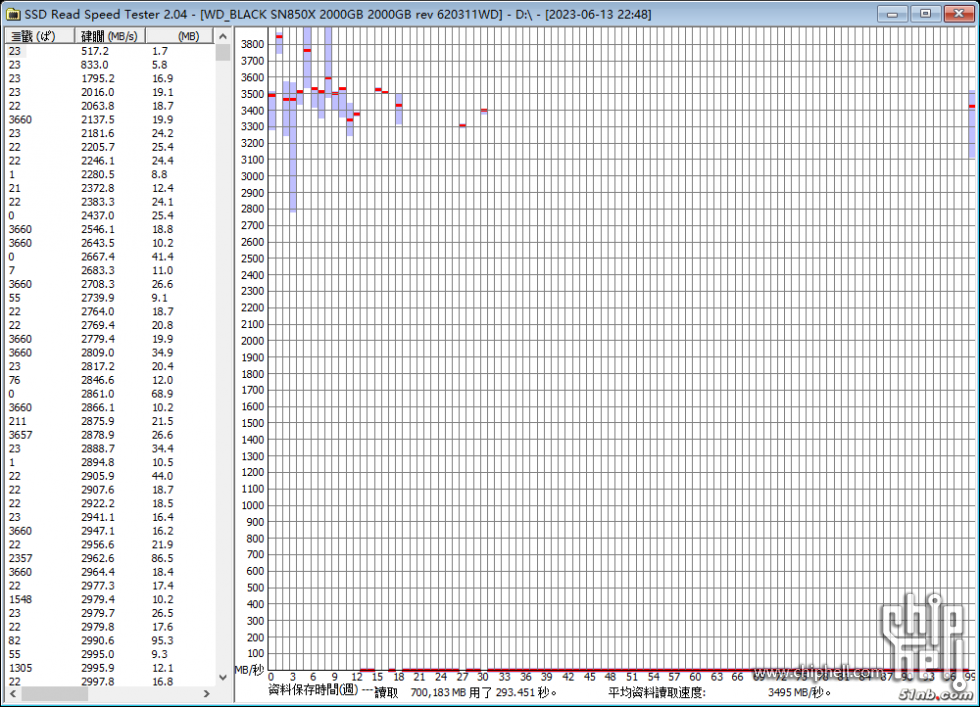The height and width of the screenshot is (707, 980).
Task: Select the row reading 2546.1 MB/s
Action: click(110, 229)
